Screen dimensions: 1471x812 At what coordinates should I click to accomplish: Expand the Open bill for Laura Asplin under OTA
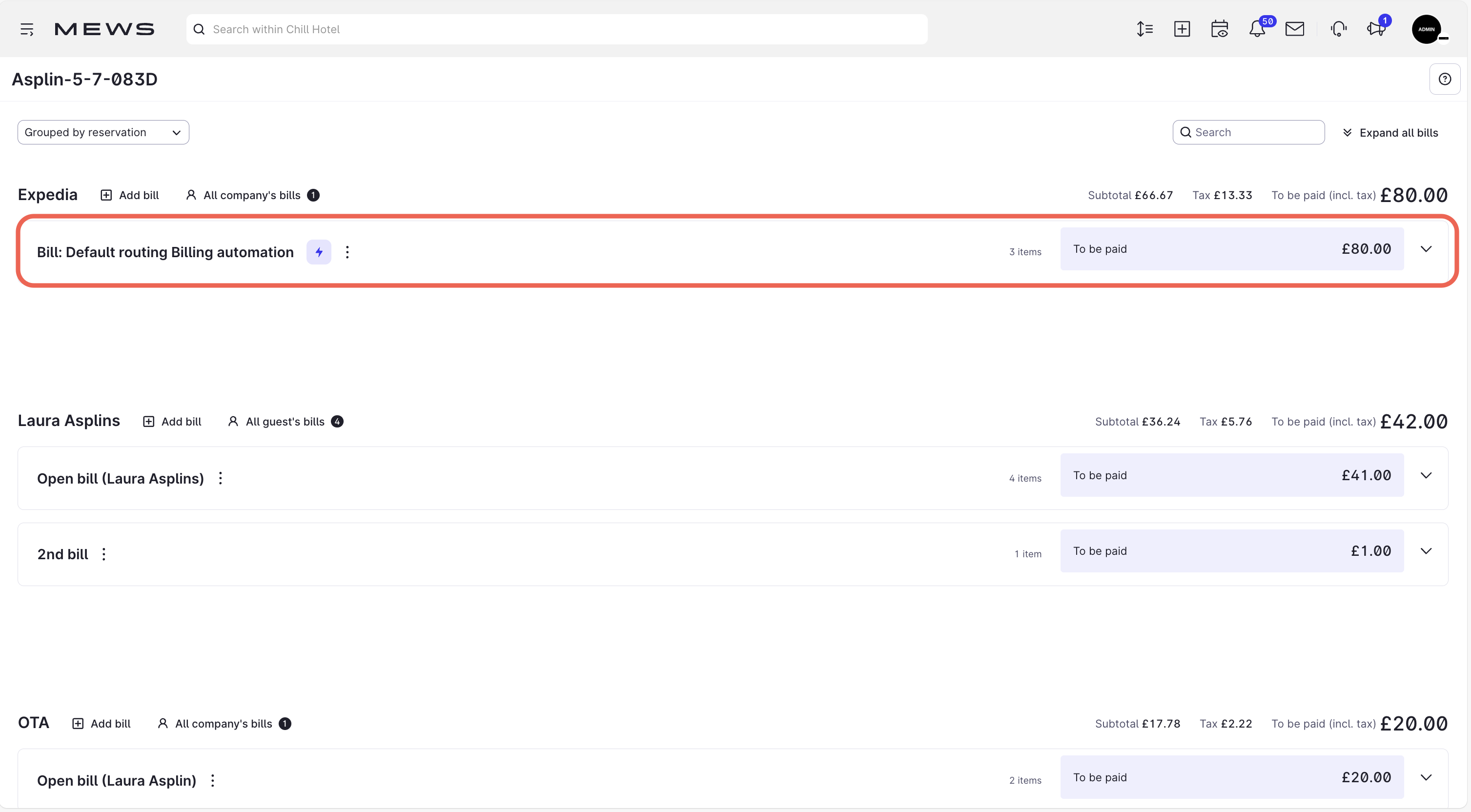point(1426,777)
